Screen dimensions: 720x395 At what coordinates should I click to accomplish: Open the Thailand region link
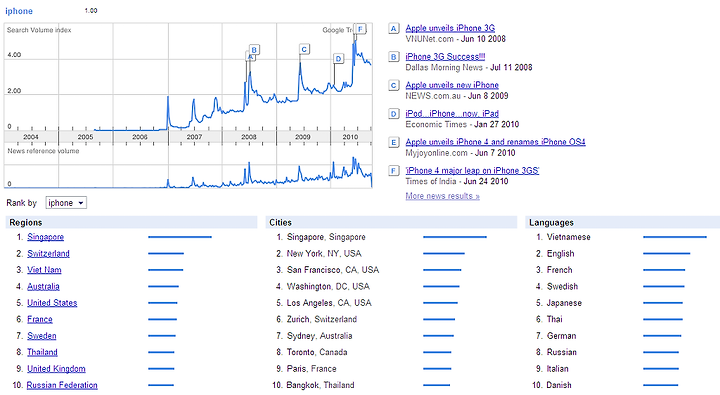(x=42, y=352)
